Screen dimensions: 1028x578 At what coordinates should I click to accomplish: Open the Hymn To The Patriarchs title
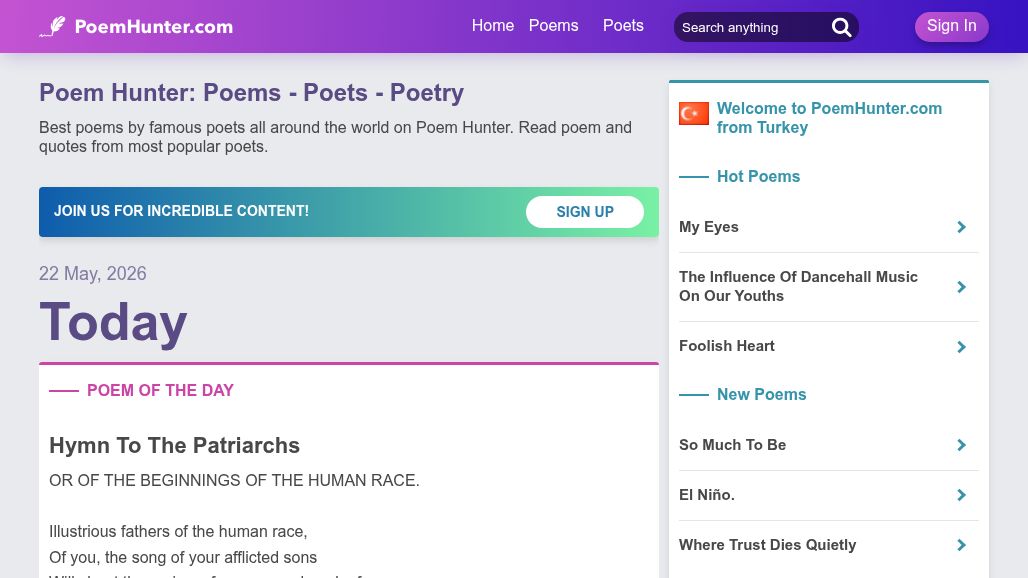(174, 446)
